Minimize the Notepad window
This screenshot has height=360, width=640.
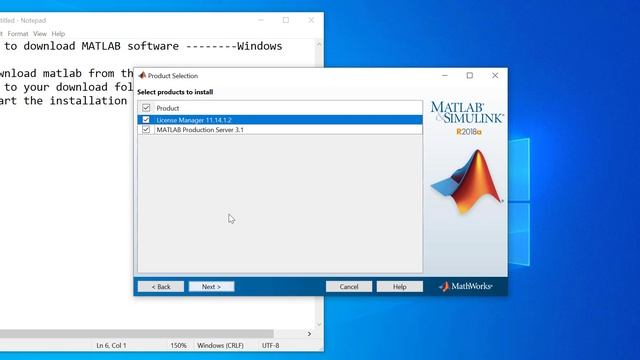click(x=261, y=20)
